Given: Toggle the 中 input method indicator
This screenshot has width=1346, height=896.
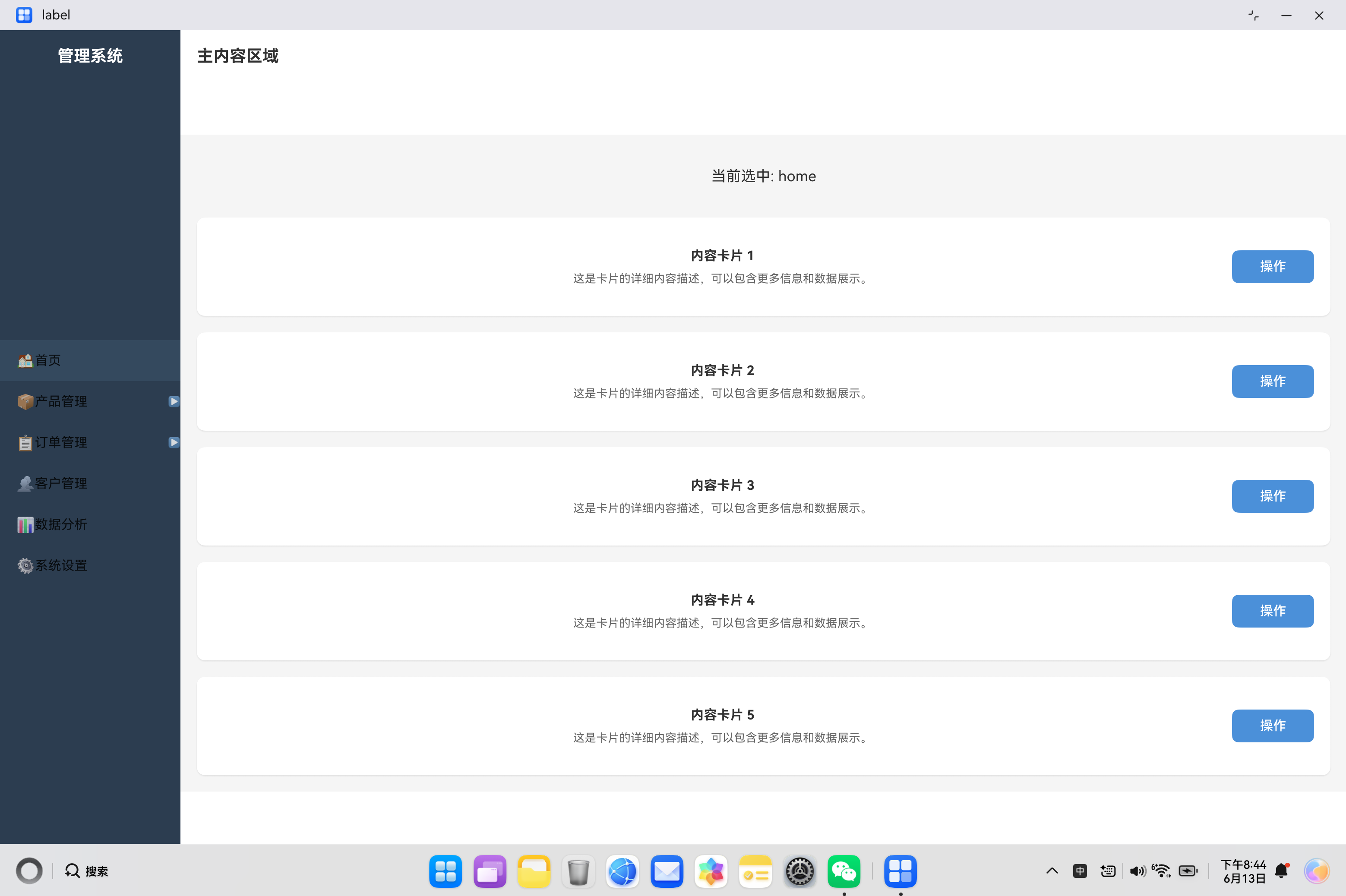Looking at the screenshot, I should pyautogui.click(x=1080, y=871).
